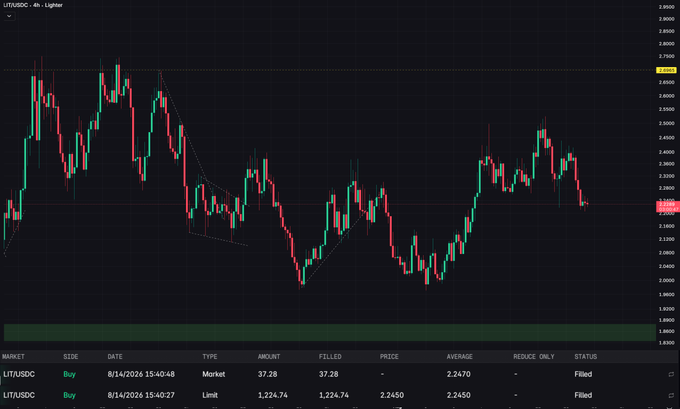Viewport: 680px width, 409px height.
Task: Click the 1,224.74 amount value
Action: (272, 395)
